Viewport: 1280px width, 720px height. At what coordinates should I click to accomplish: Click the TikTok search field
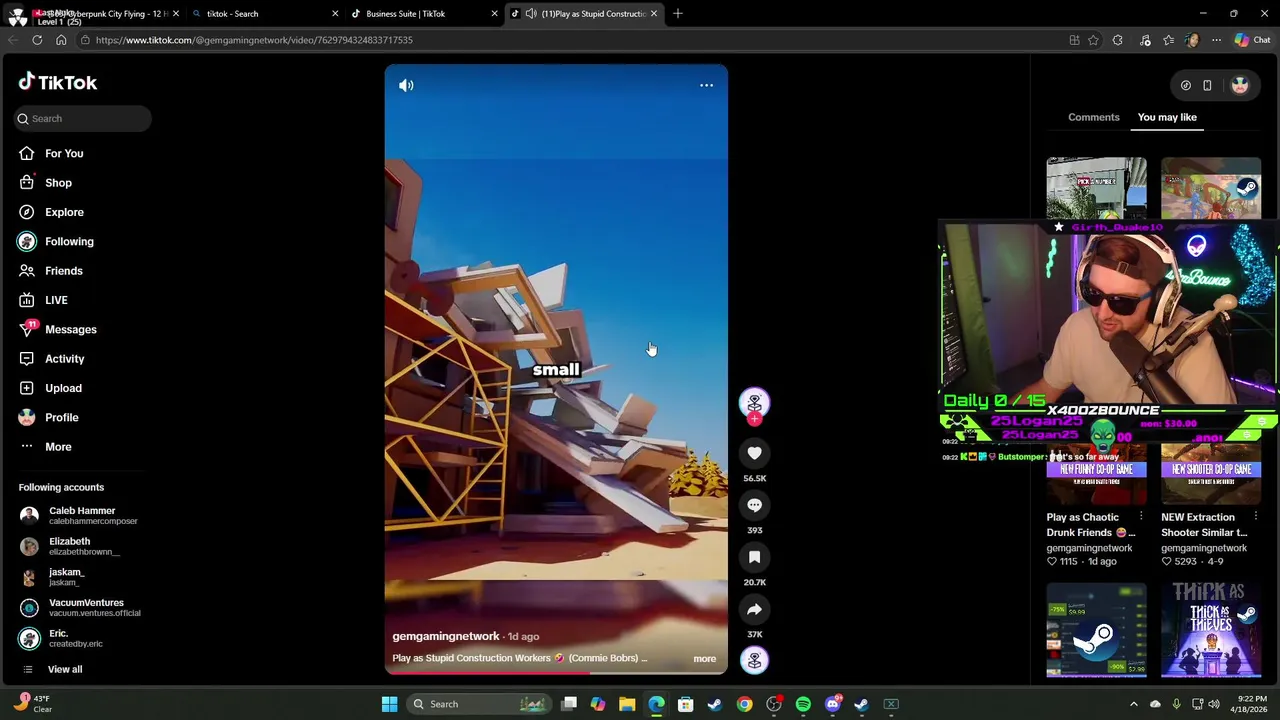click(x=83, y=118)
